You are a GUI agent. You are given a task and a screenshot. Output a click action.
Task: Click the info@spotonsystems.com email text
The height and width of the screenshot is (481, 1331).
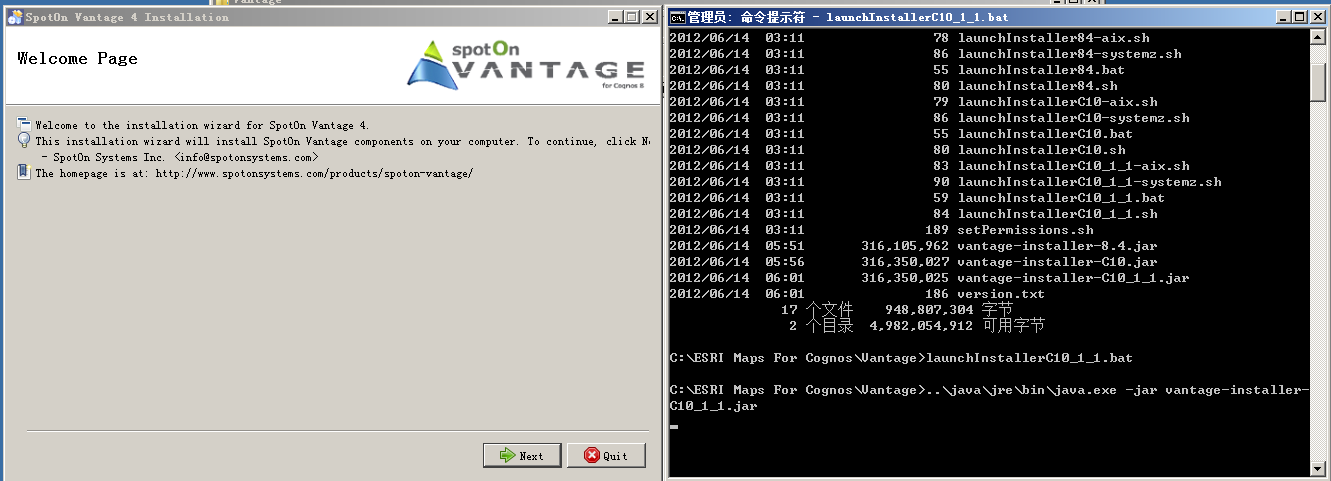coord(246,158)
